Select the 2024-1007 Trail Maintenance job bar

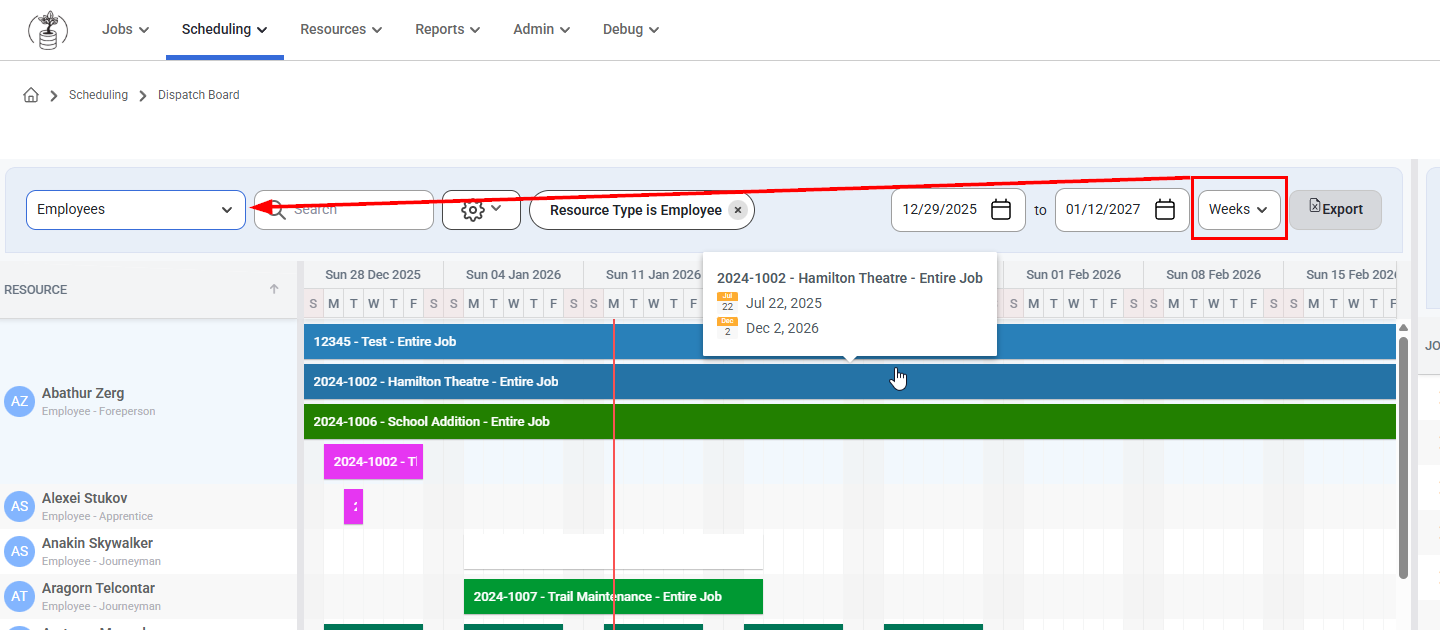coord(613,596)
